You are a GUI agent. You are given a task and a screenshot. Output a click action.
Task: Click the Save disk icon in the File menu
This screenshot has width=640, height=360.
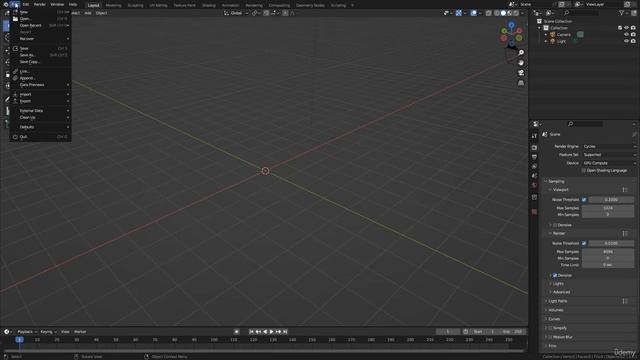pos(15,48)
